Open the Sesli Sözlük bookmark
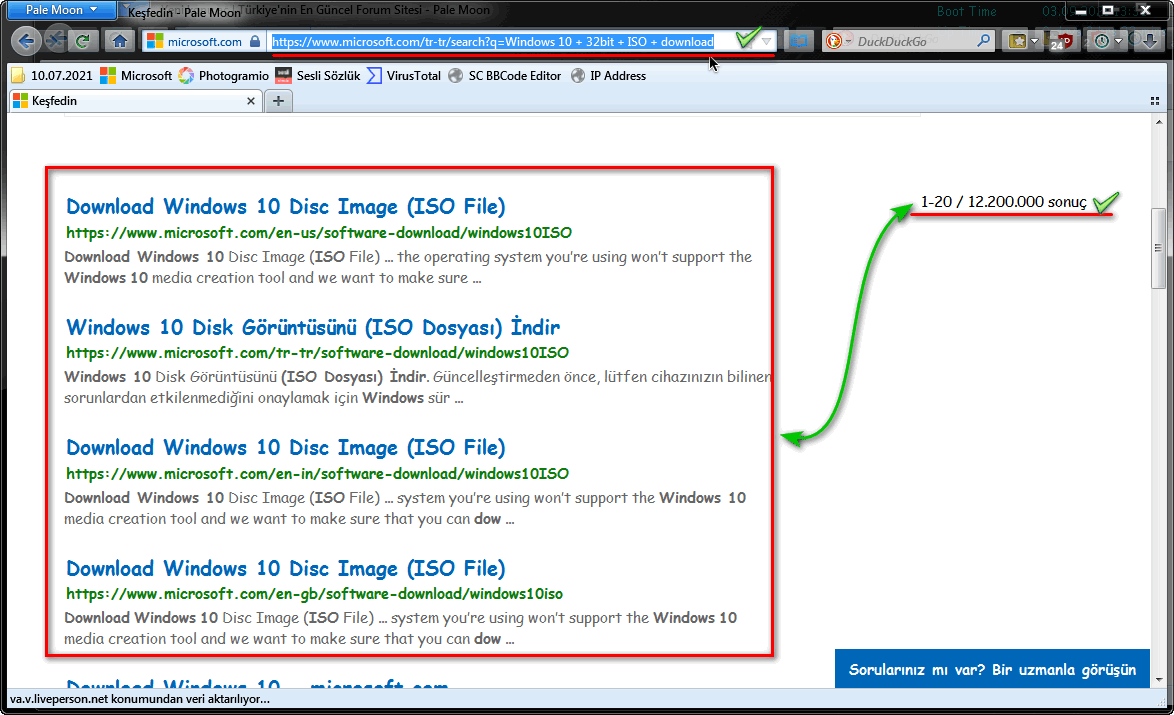The height and width of the screenshot is (715, 1174). [x=318, y=76]
